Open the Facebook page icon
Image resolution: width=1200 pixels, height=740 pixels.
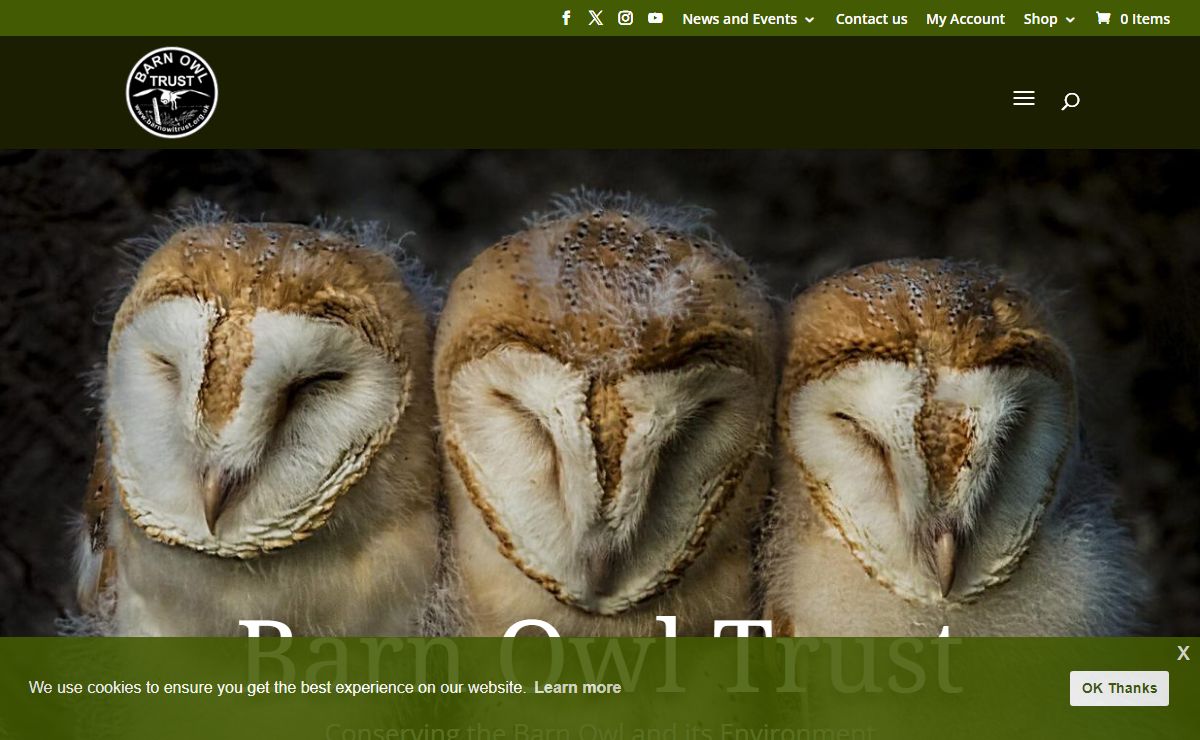pyautogui.click(x=566, y=18)
